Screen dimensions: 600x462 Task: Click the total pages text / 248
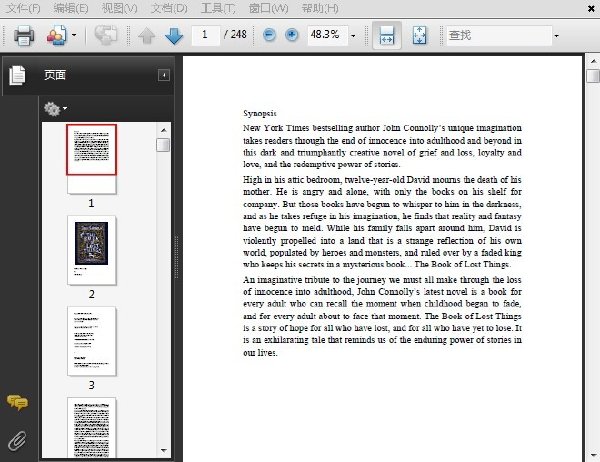tap(235, 34)
